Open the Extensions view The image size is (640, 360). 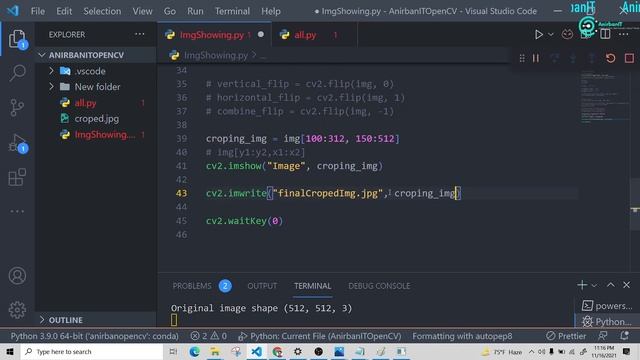point(17,177)
